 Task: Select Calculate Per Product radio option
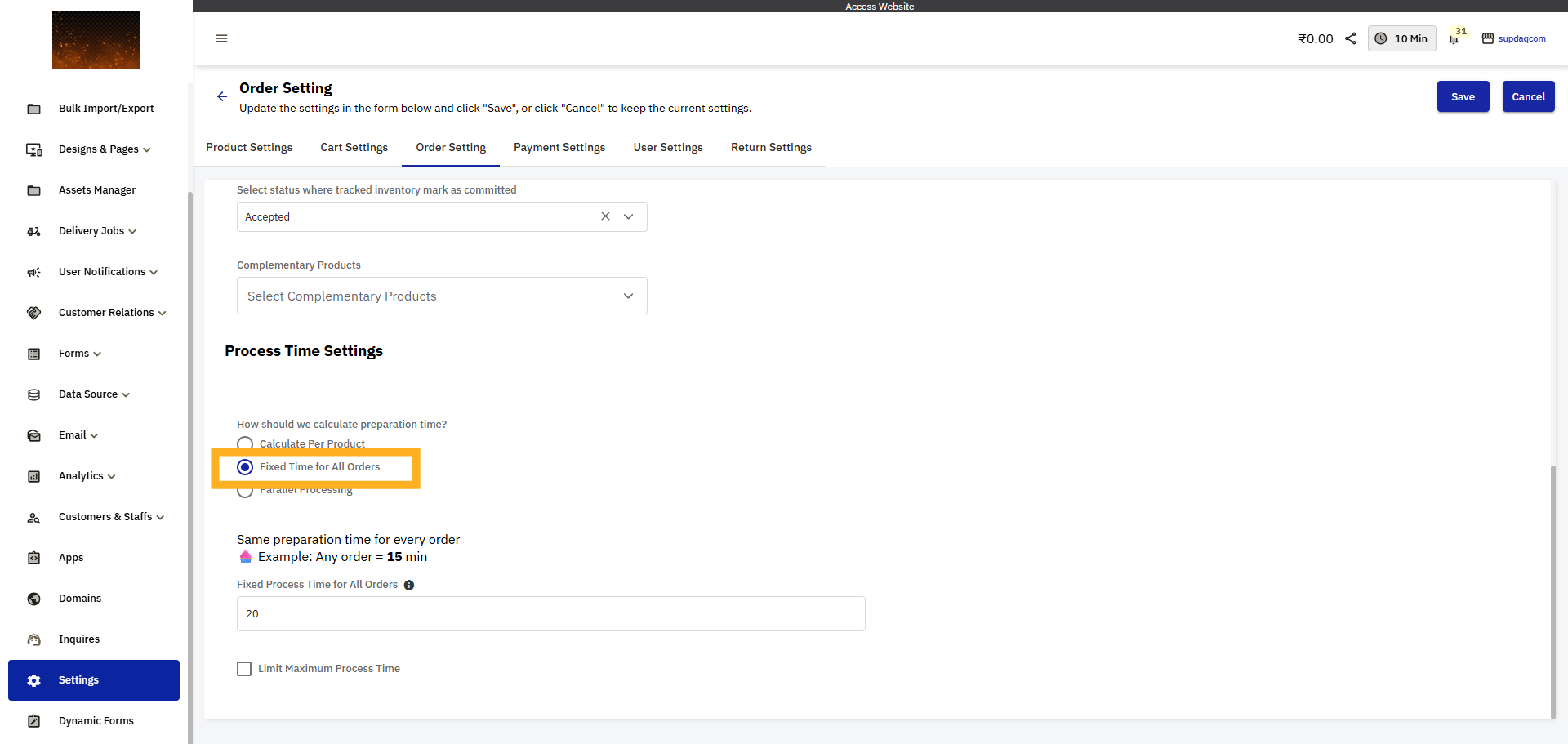point(245,443)
